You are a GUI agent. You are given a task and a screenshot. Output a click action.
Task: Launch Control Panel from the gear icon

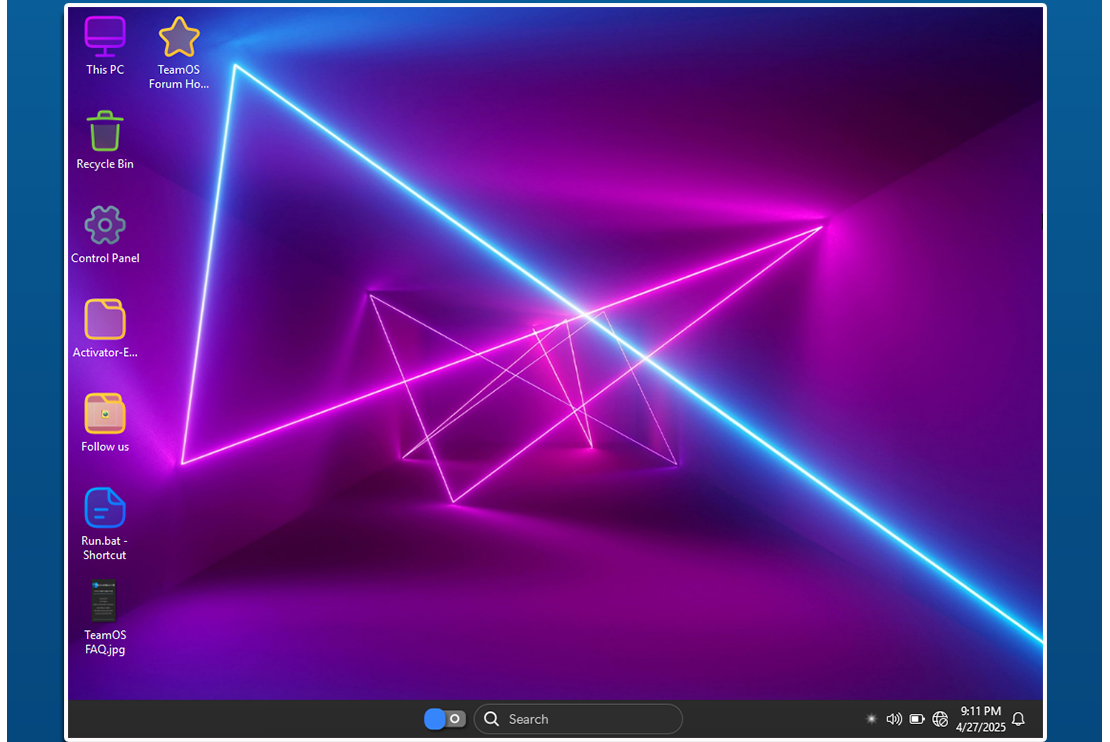[105, 226]
